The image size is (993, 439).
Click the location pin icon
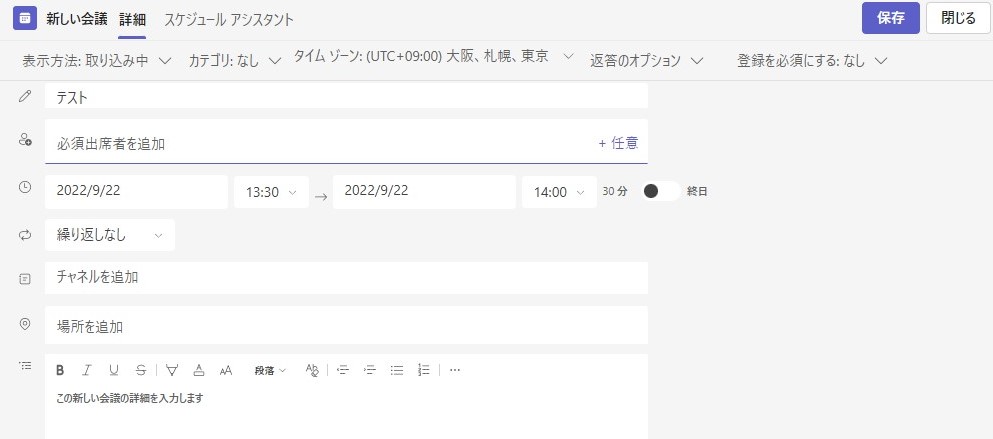[x=25, y=324]
